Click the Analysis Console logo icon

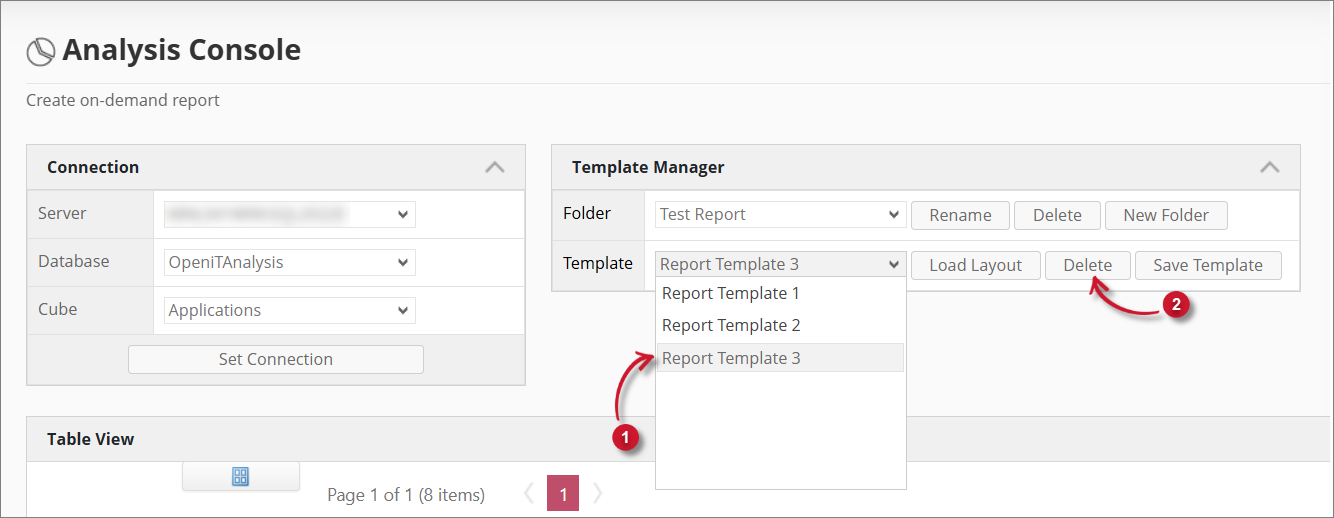coord(40,52)
